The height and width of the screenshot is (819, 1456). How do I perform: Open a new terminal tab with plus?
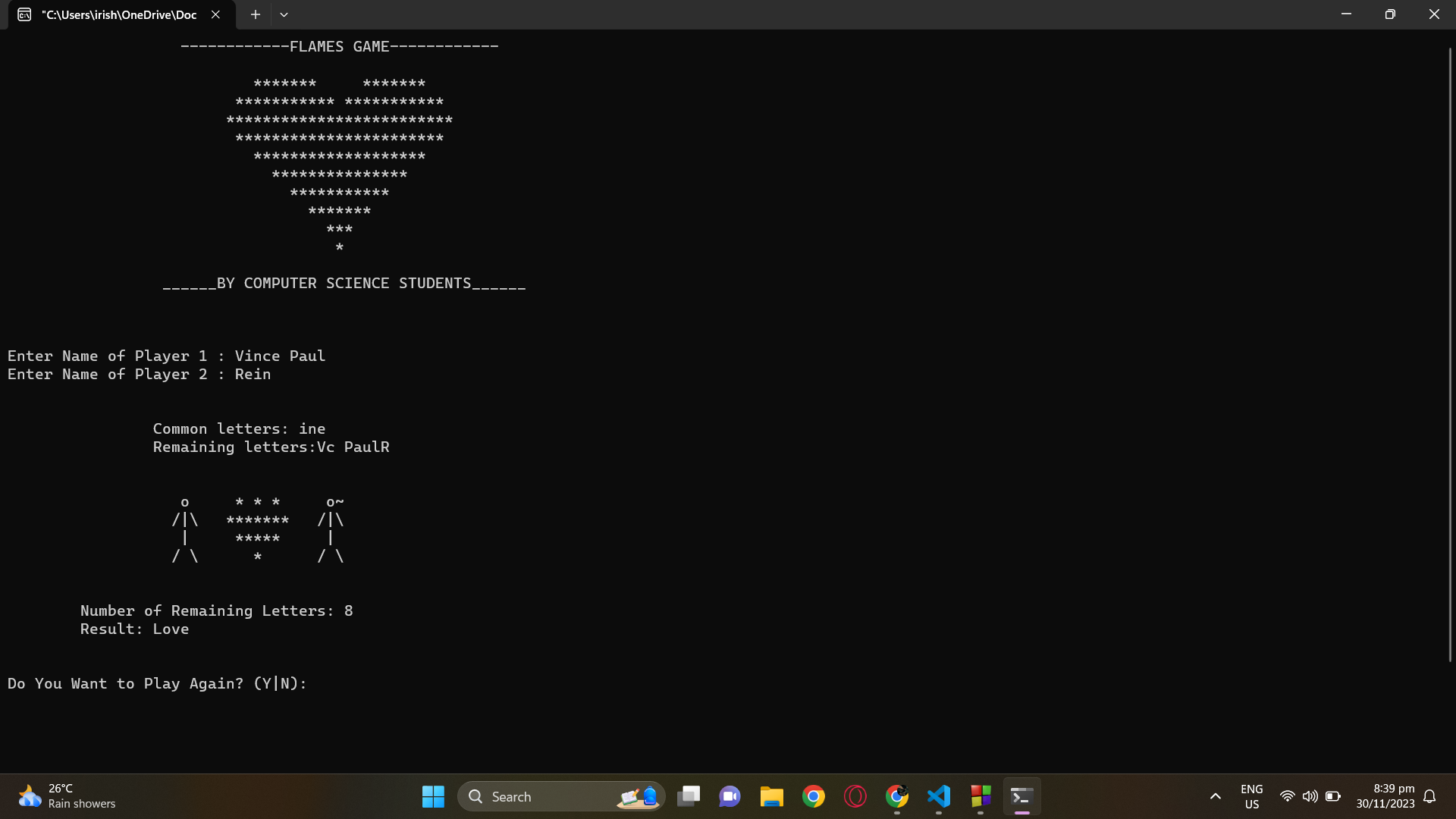point(256,14)
